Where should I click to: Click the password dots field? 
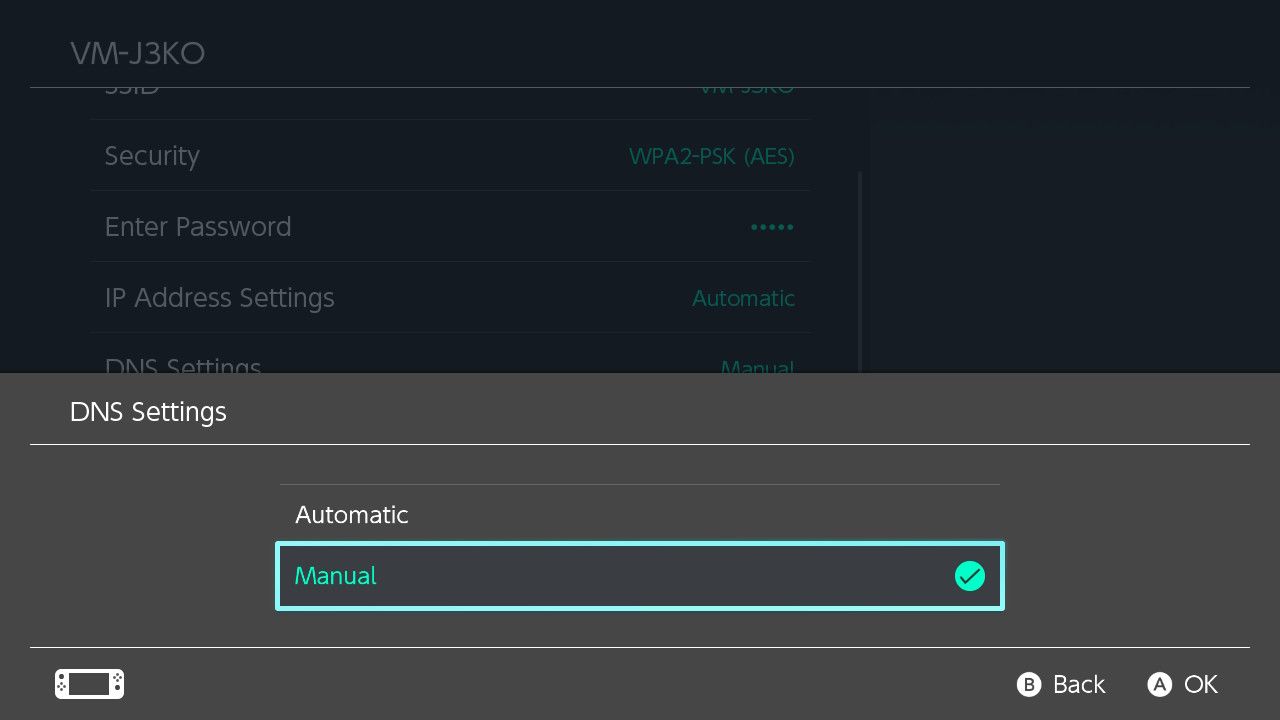point(771,227)
